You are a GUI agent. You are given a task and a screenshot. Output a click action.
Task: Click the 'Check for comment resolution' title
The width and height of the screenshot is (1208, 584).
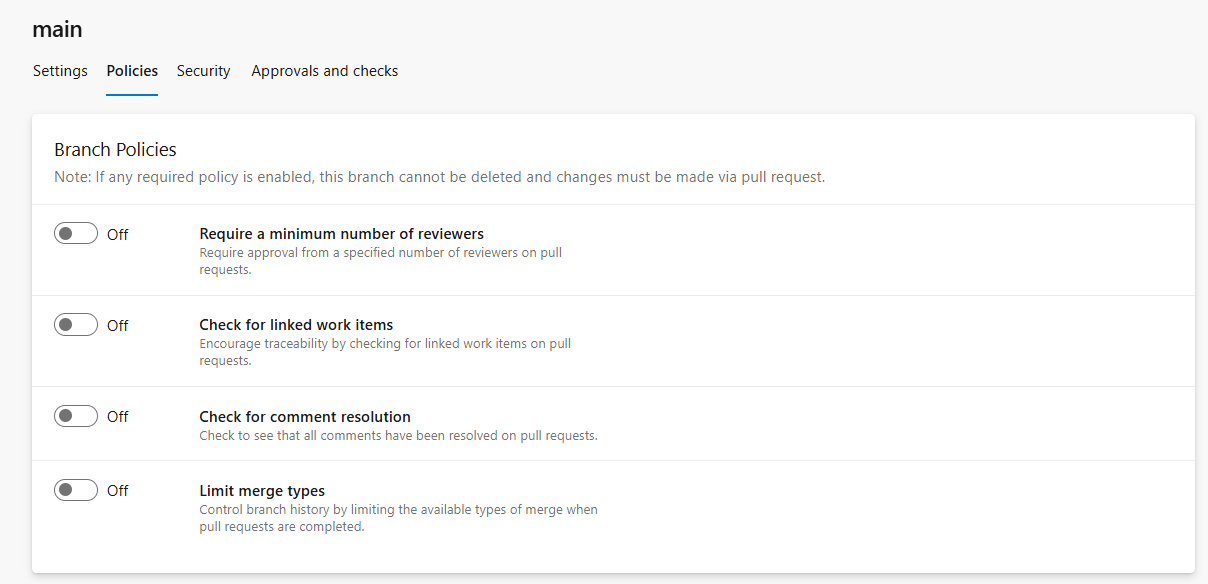point(305,417)
